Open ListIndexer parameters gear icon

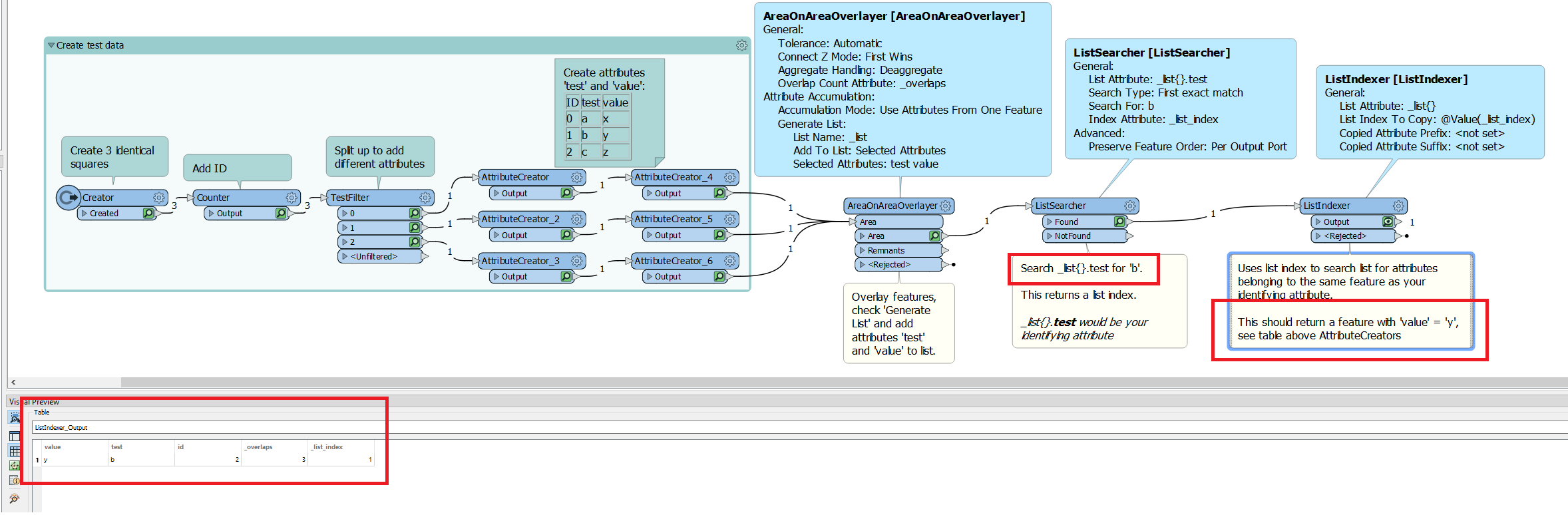pos(1398,206)
